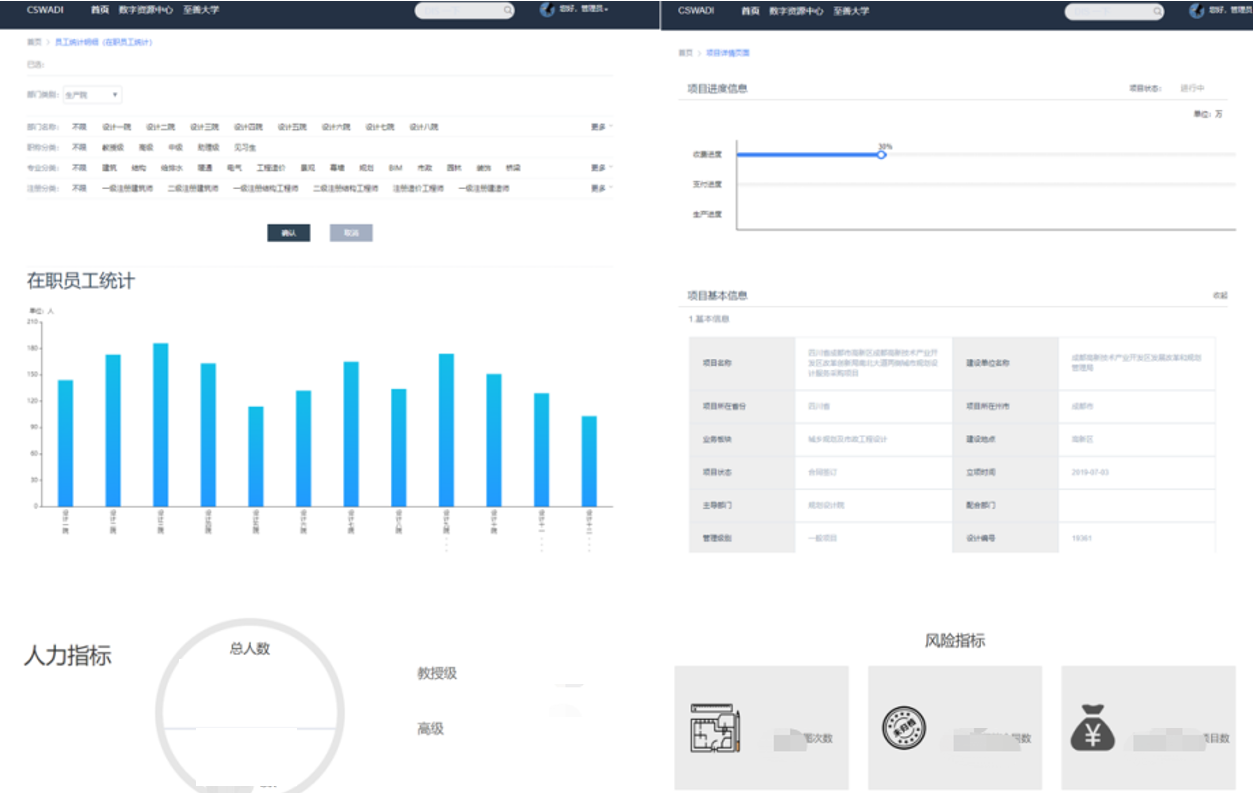The image size is (1253, 793).
Task: Click the yen money bag icon
Action: point(1093,727)
